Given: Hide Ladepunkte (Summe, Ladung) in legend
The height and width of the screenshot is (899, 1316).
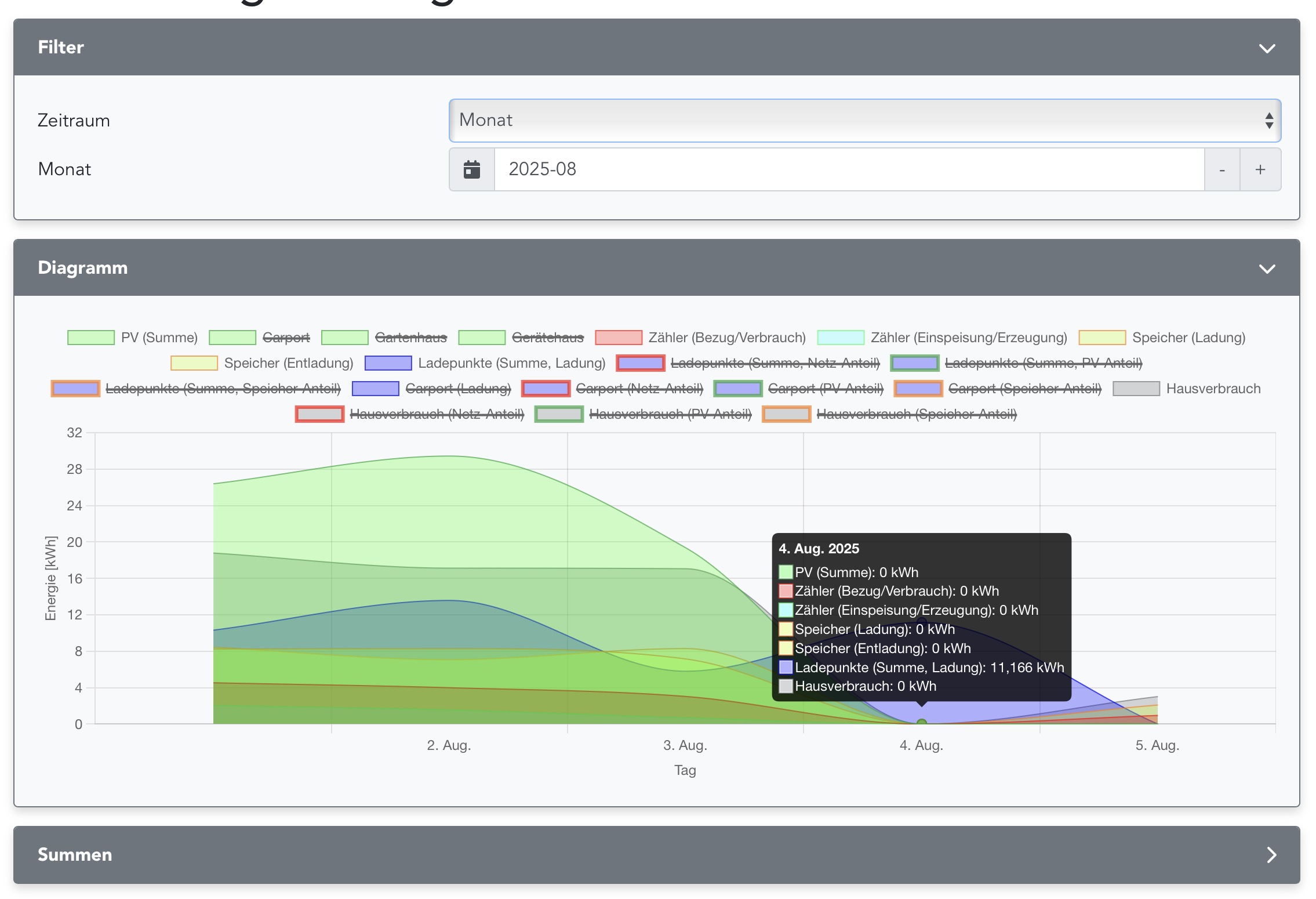Looking at the screenshot, I should 511,363.
